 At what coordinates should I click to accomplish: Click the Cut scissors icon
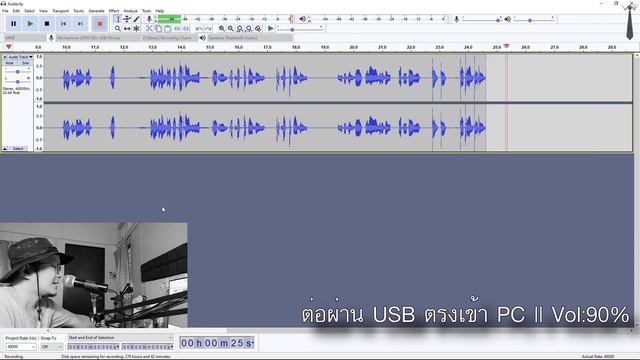point(149,29)
